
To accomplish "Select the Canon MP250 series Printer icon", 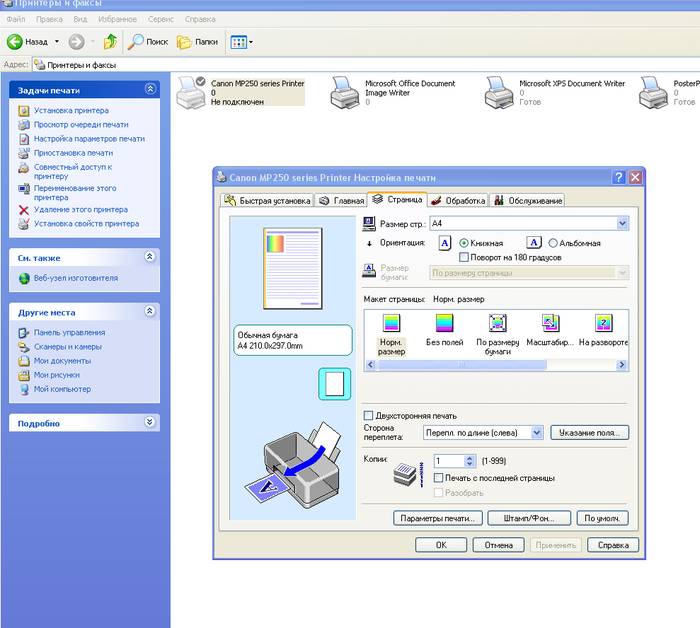I will pos(190,92).
